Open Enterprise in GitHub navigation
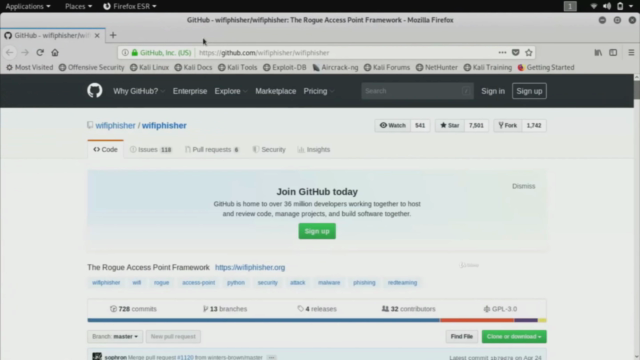640x360 pixels. pyautogui.click(x=190, y=91)
